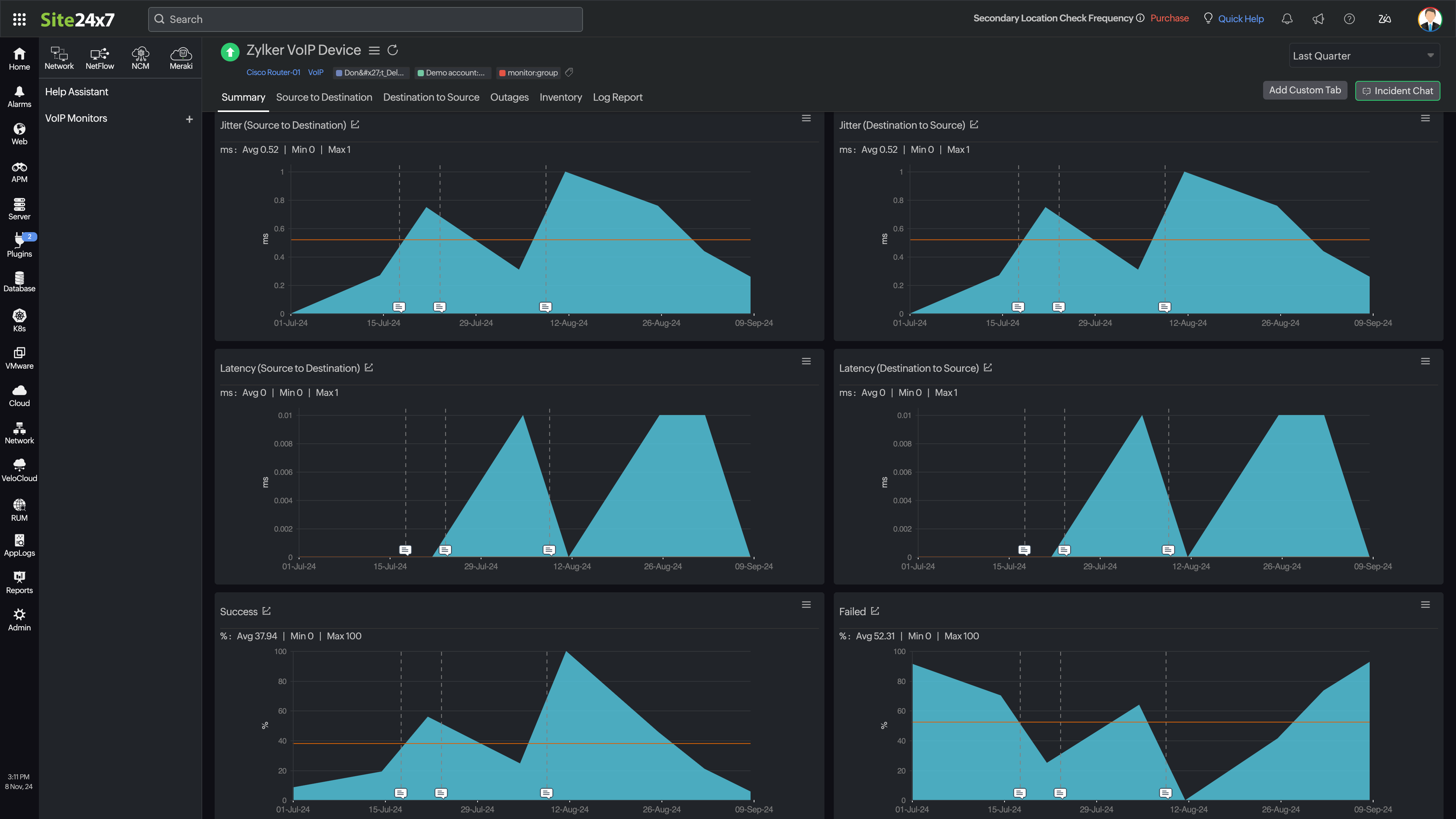Click the add tag icon beside monitor:group

tap(569, 72)
